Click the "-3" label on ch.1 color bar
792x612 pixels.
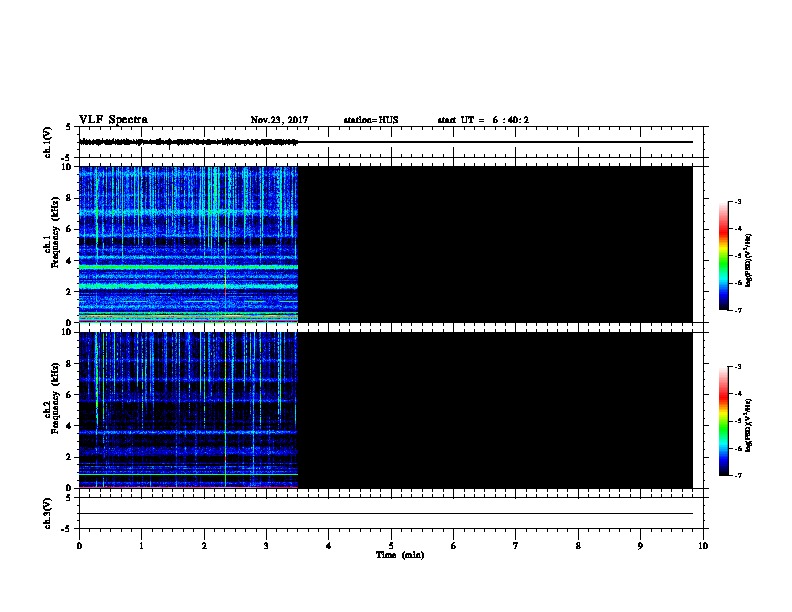[738, 202]
